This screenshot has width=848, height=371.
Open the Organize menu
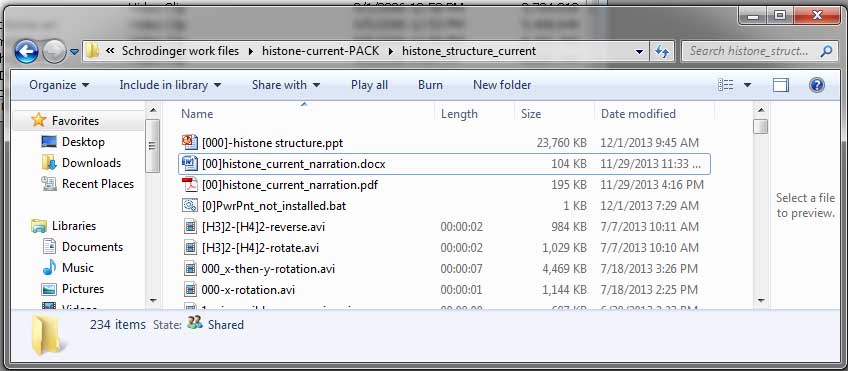click(x=59, y=85)
